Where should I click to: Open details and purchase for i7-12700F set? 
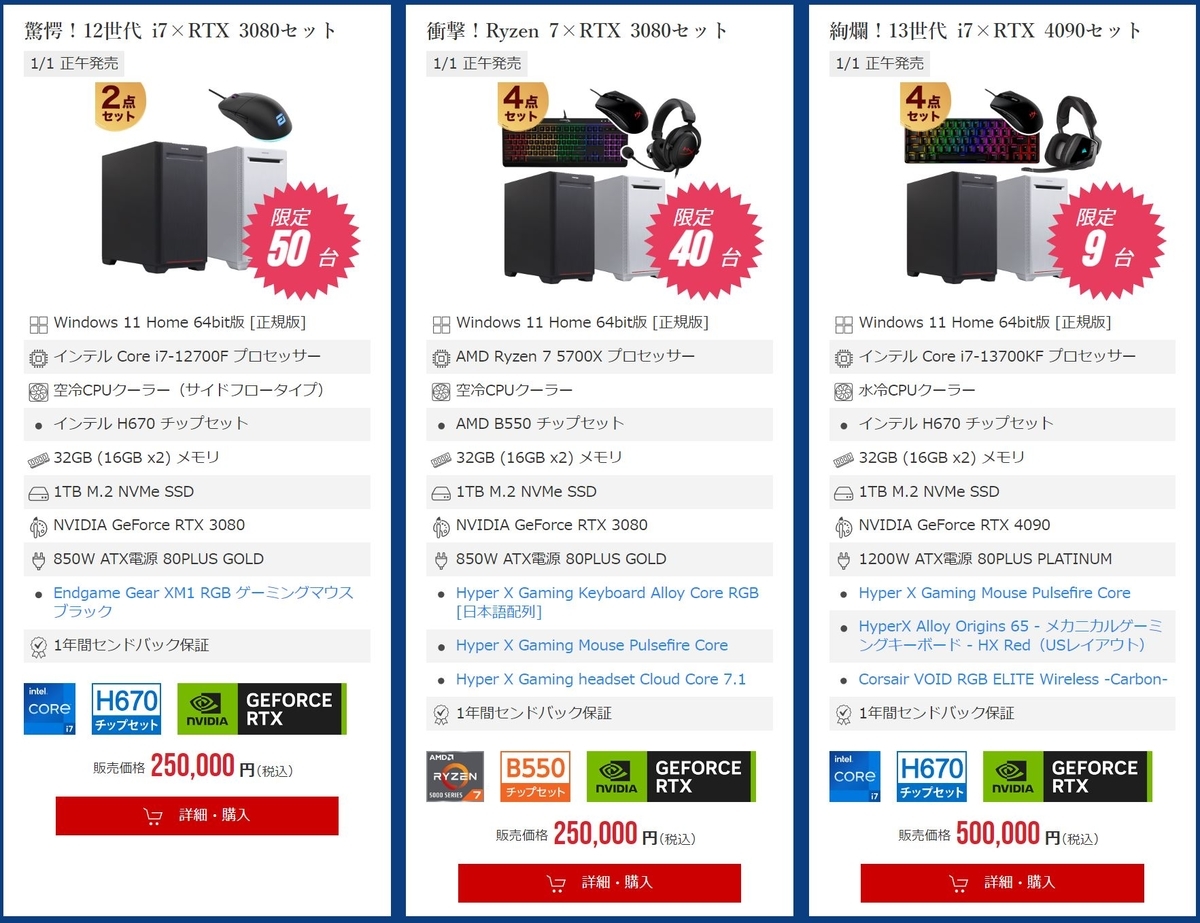pyautogui.click(x=197, y=816)
